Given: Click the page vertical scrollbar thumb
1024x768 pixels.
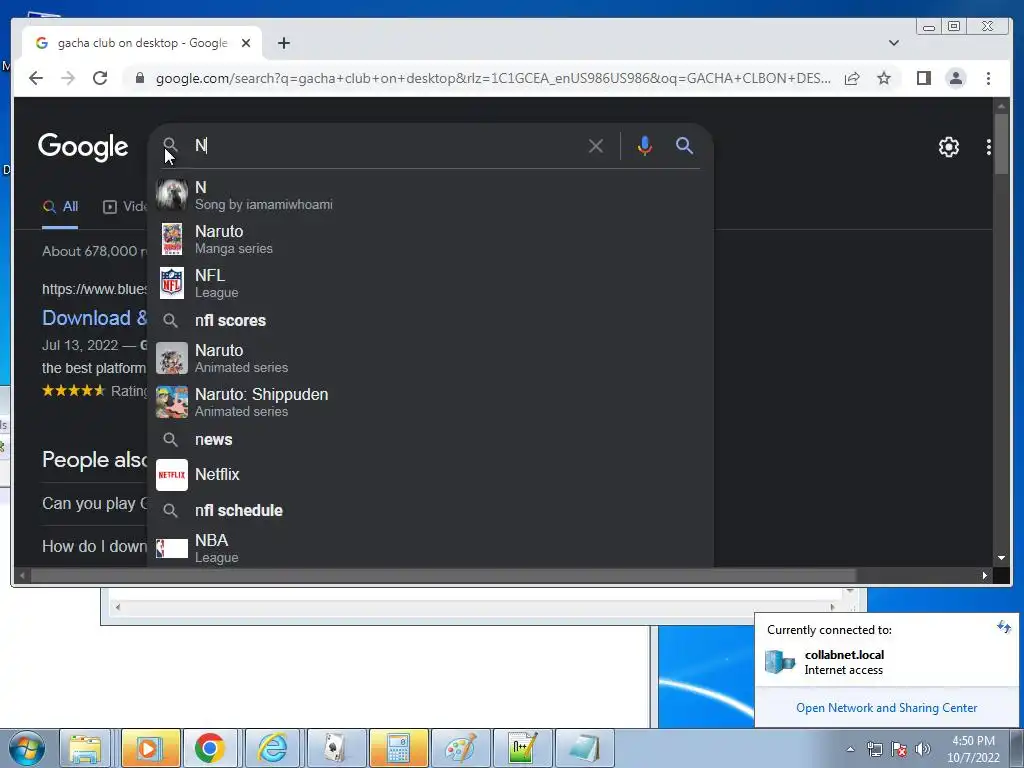Looking at the screenshot, I should click(1000, 143).
